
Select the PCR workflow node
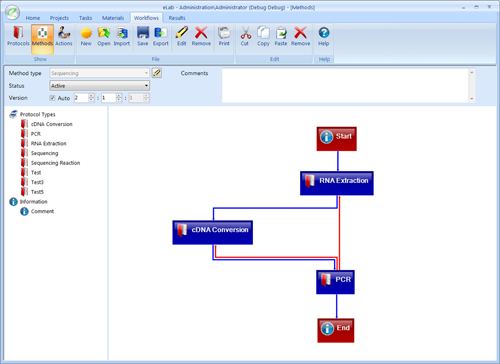point(335,282)
